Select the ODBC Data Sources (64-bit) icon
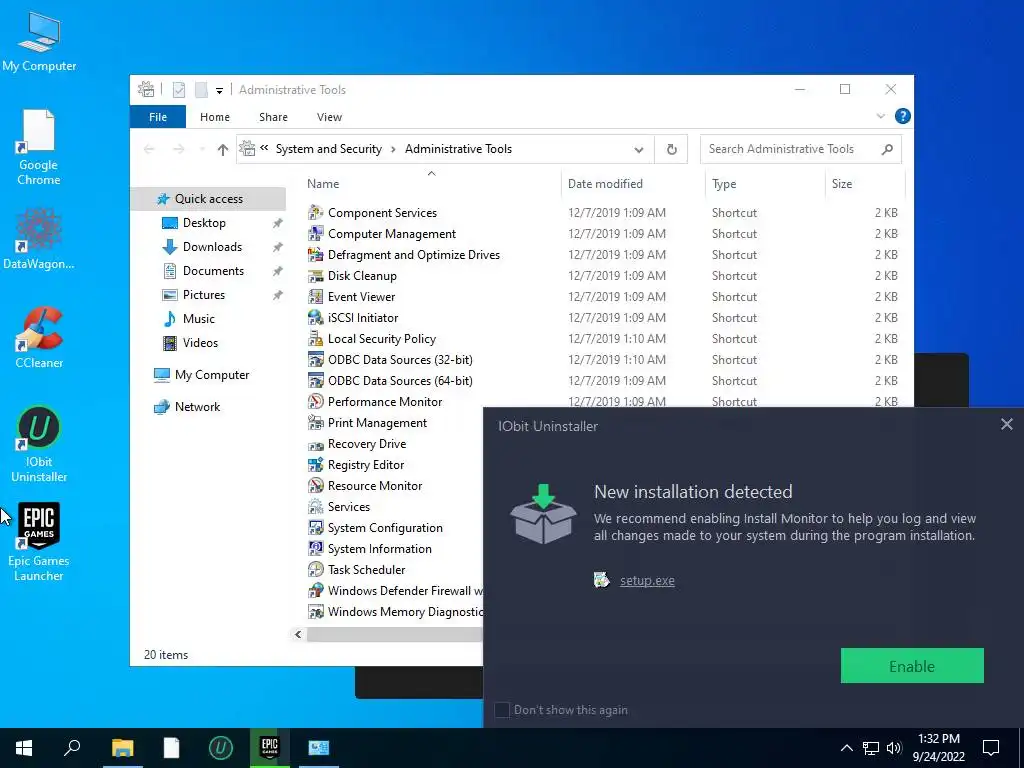This screenshot has height=768, width=1024. point(315,380)
